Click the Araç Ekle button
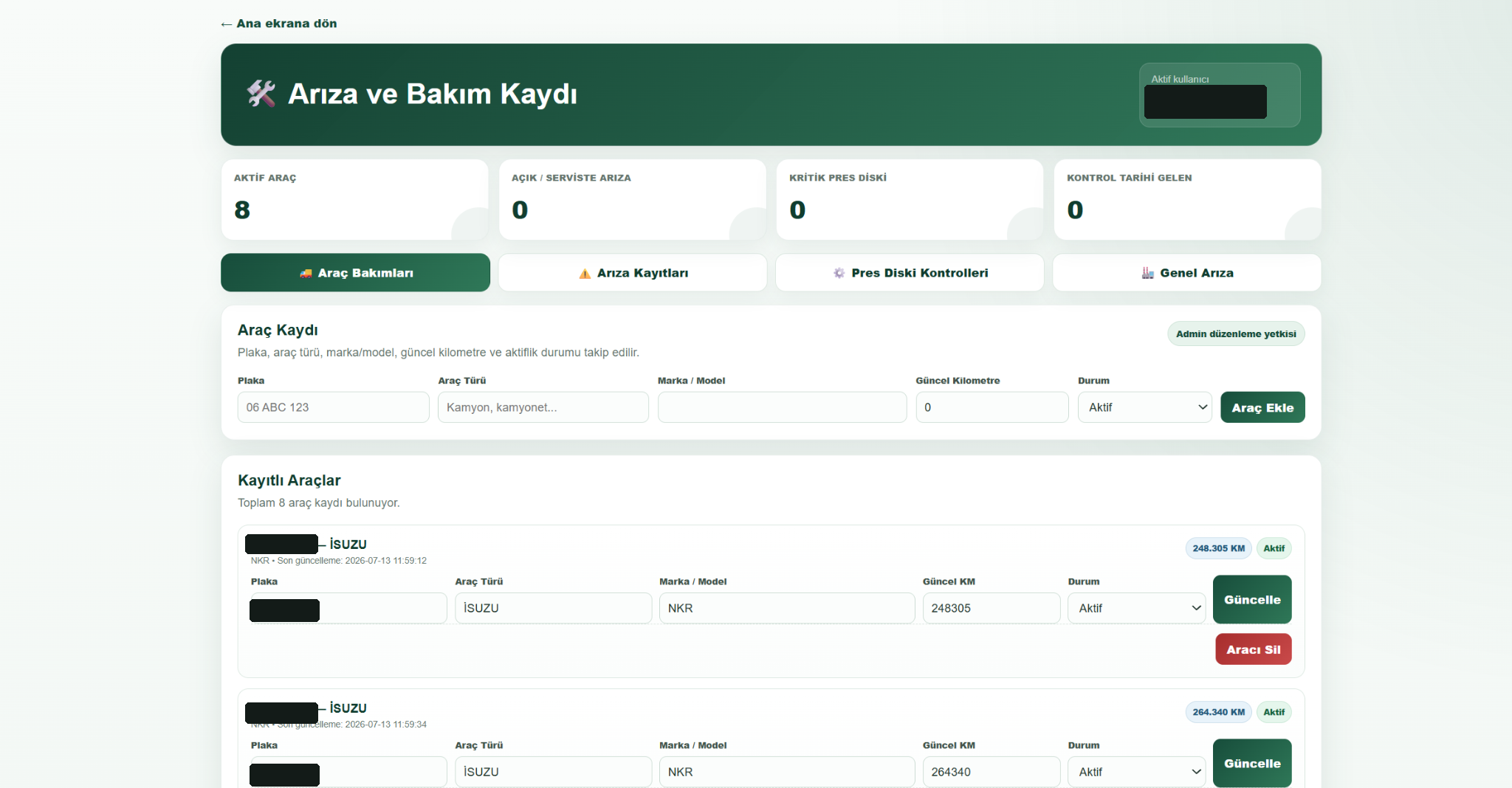 click(1262, 407)
